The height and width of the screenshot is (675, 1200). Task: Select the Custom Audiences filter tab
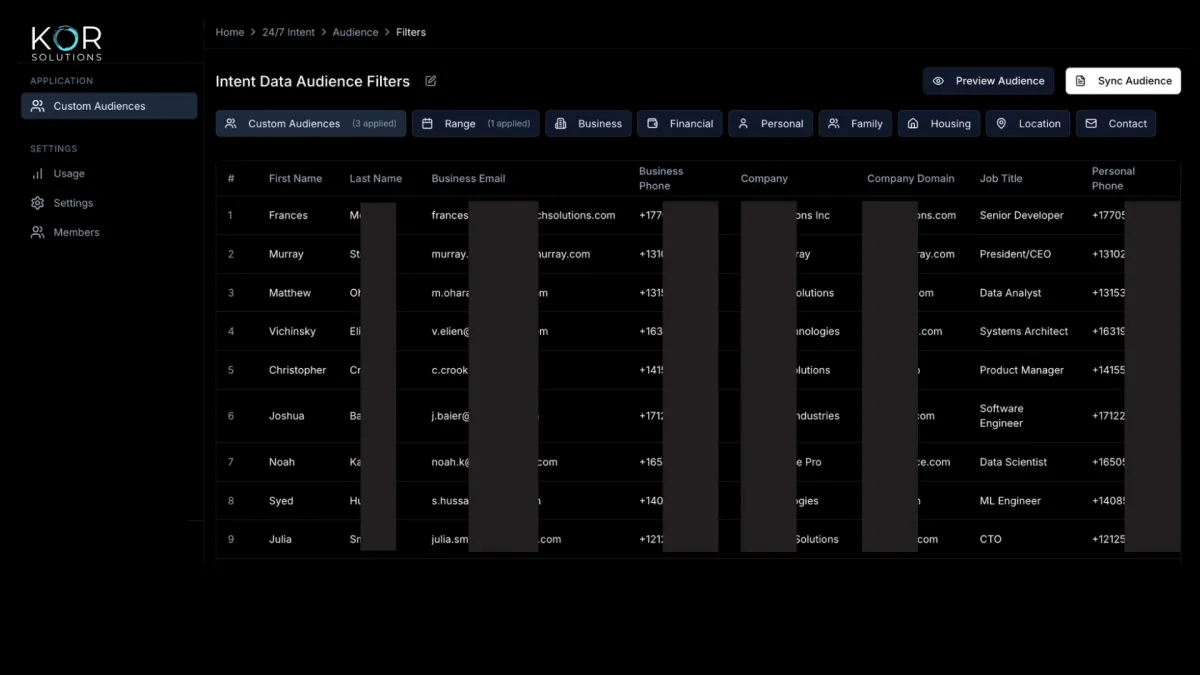tap(311, 124)
